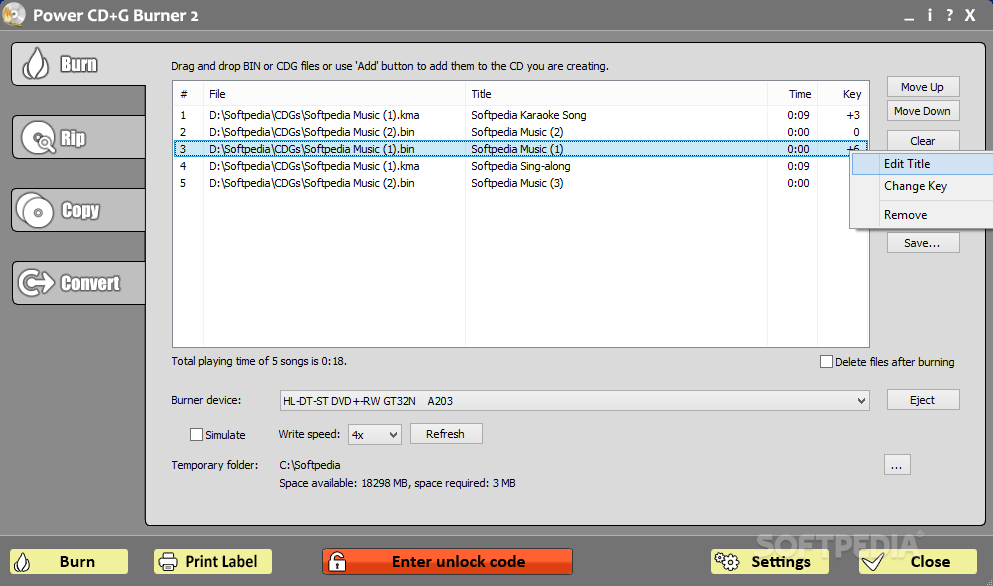Click the Save... button
The width and height of the screenshot is (993, 586).
point(923,243)
